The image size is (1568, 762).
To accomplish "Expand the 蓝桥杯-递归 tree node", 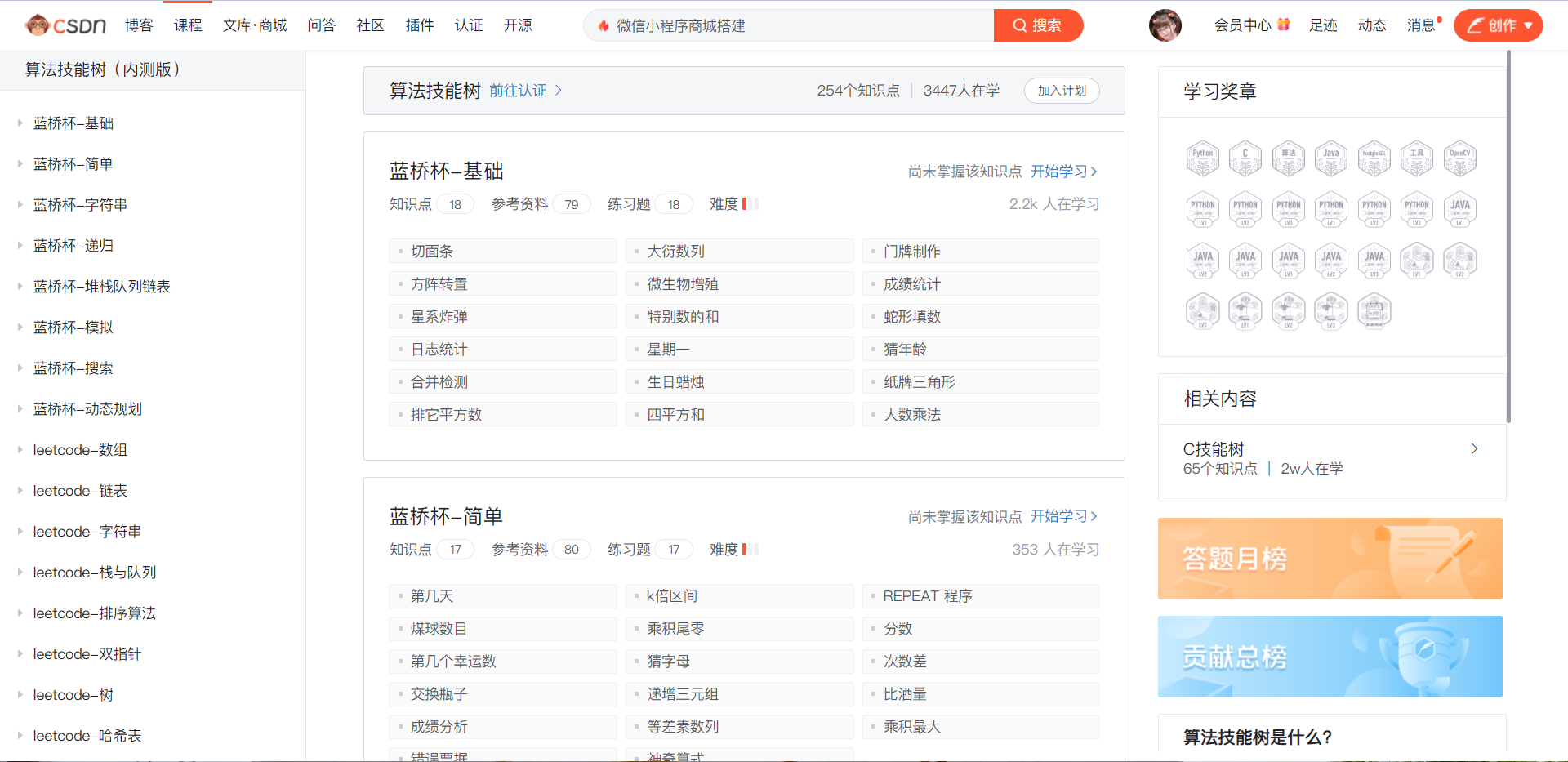I will click(x=20, y=246).
